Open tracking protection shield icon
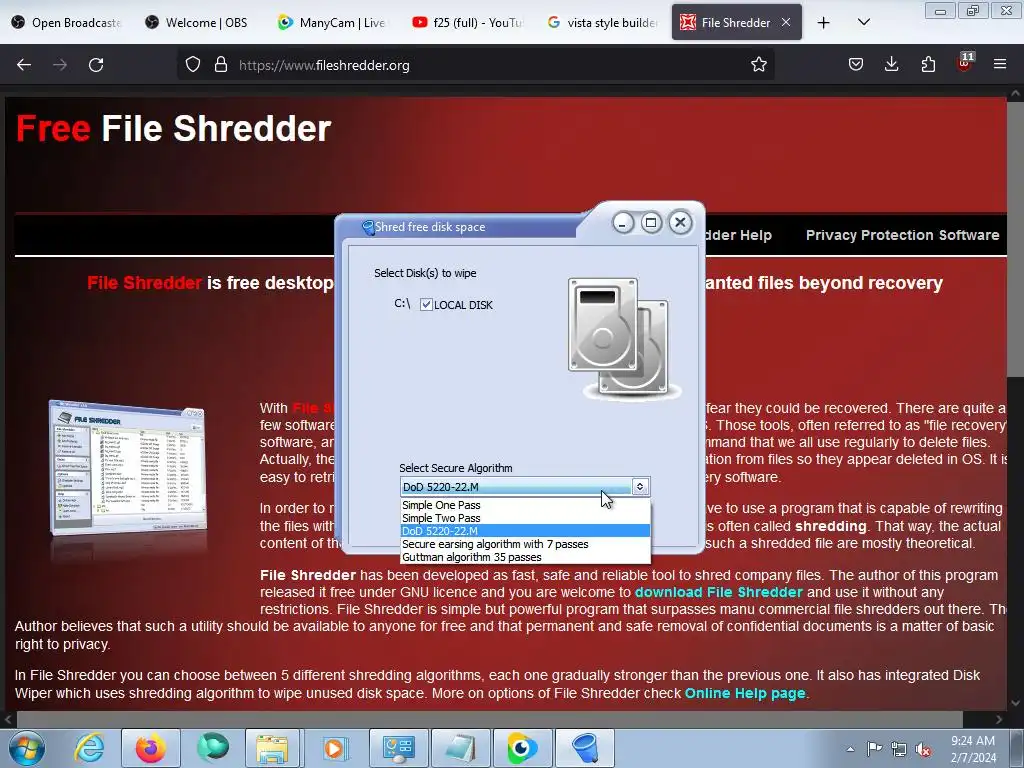 pyautogui.click(x=193, y=65)
